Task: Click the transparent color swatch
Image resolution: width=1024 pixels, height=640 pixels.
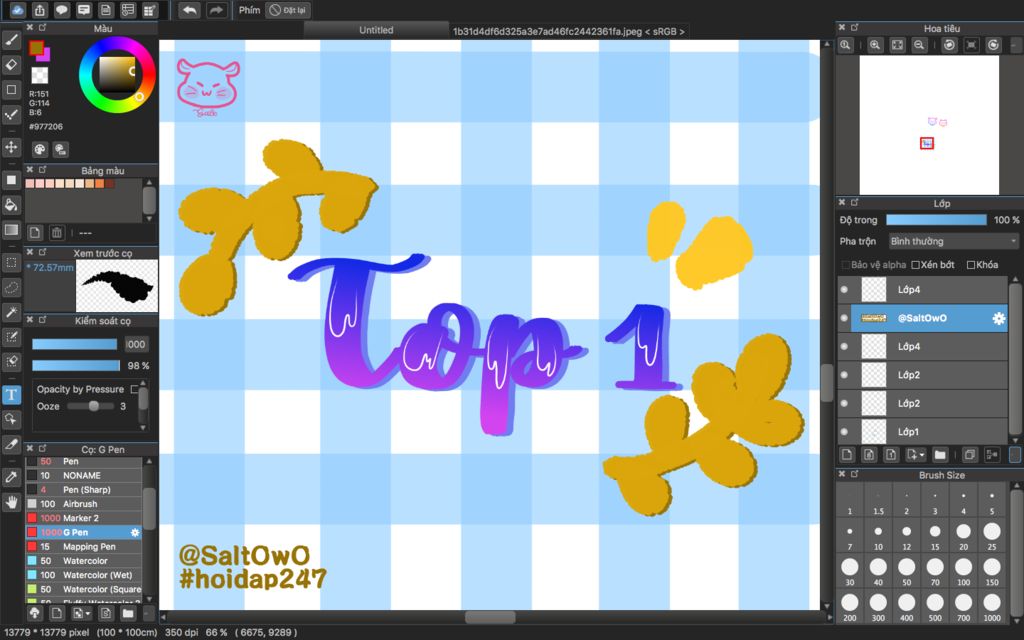Action: [40, 75]
